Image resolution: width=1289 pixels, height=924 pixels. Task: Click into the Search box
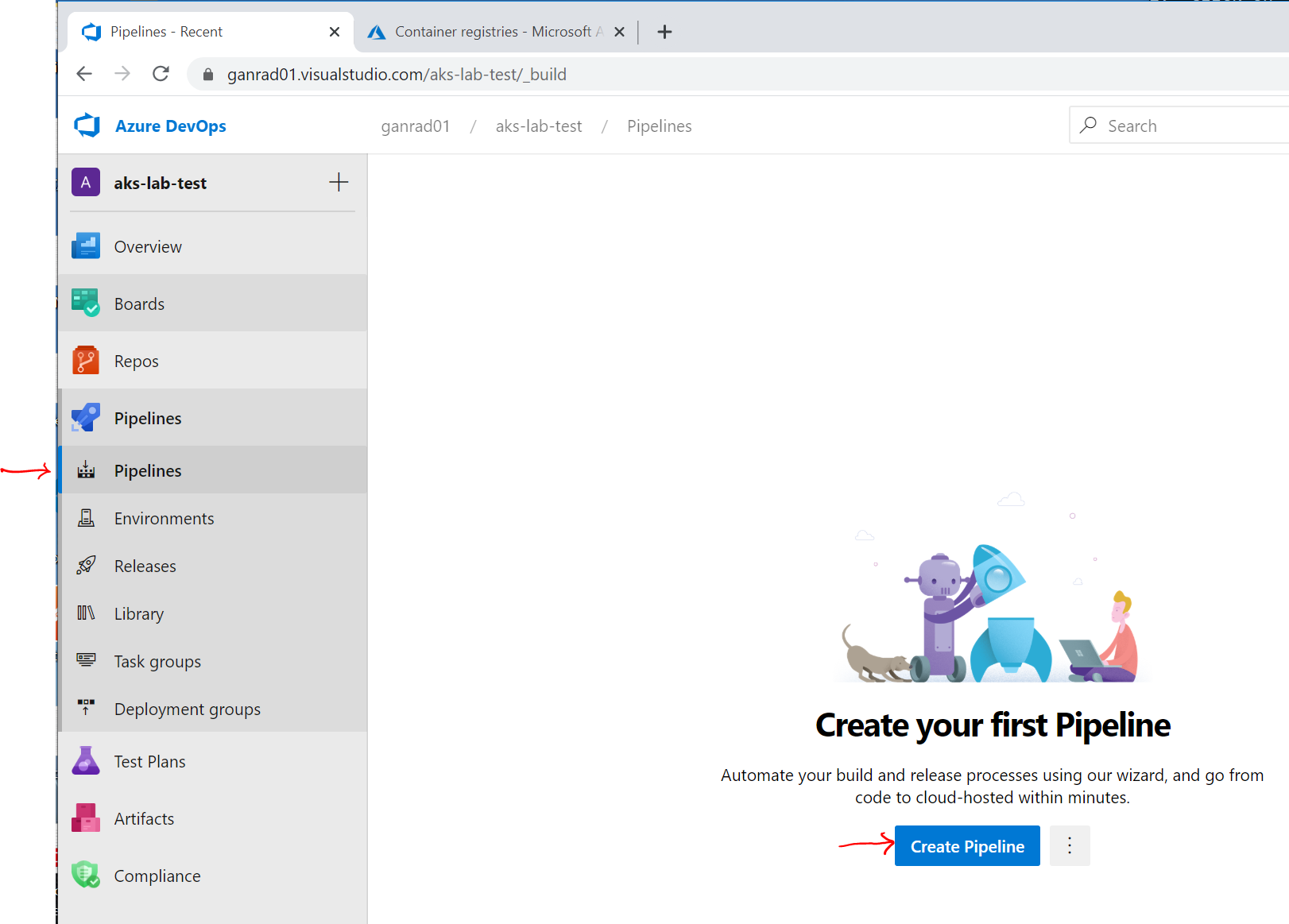(1179, 126)
